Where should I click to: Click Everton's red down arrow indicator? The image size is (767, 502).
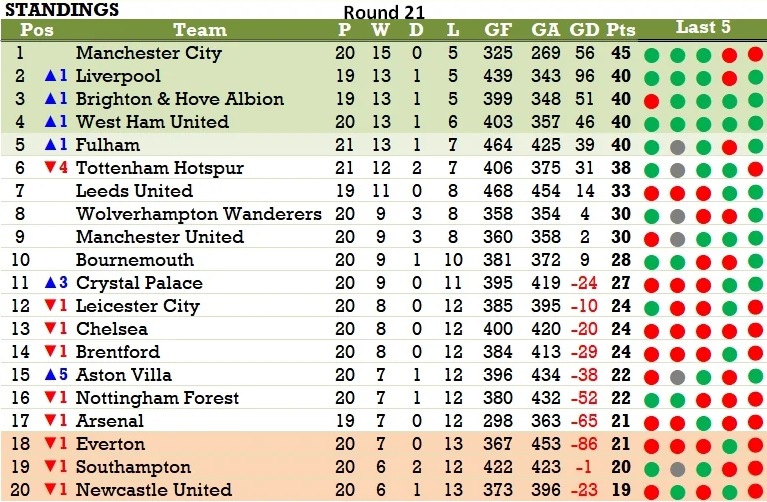50,443
